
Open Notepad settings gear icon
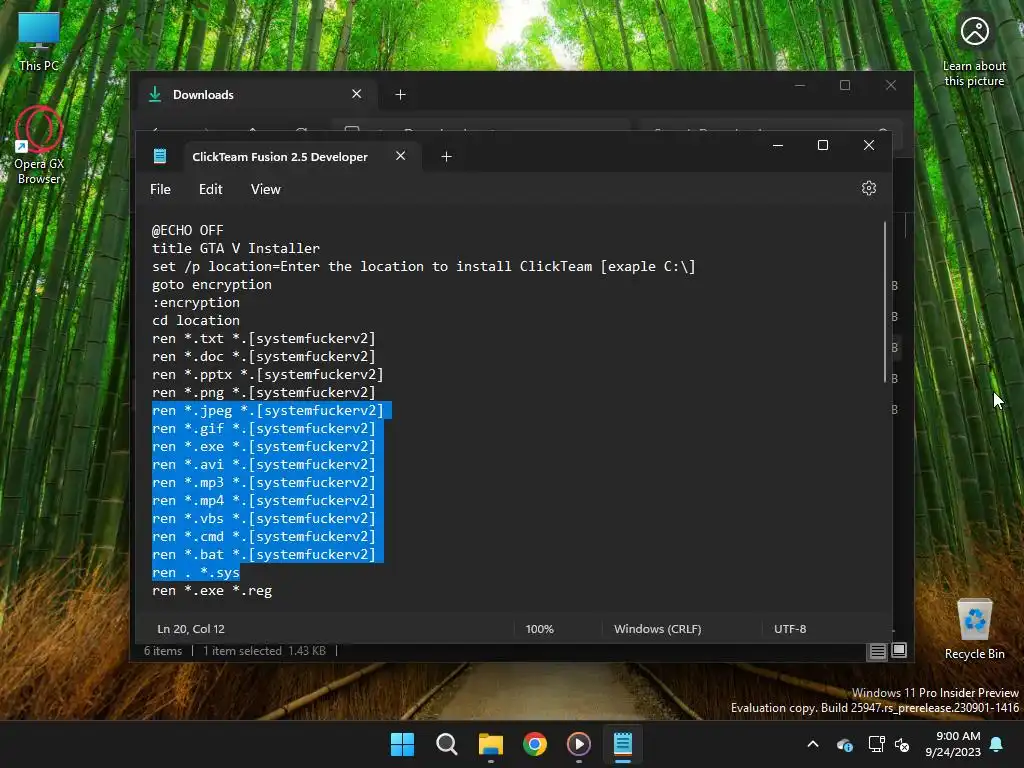[x=869, y=188]
